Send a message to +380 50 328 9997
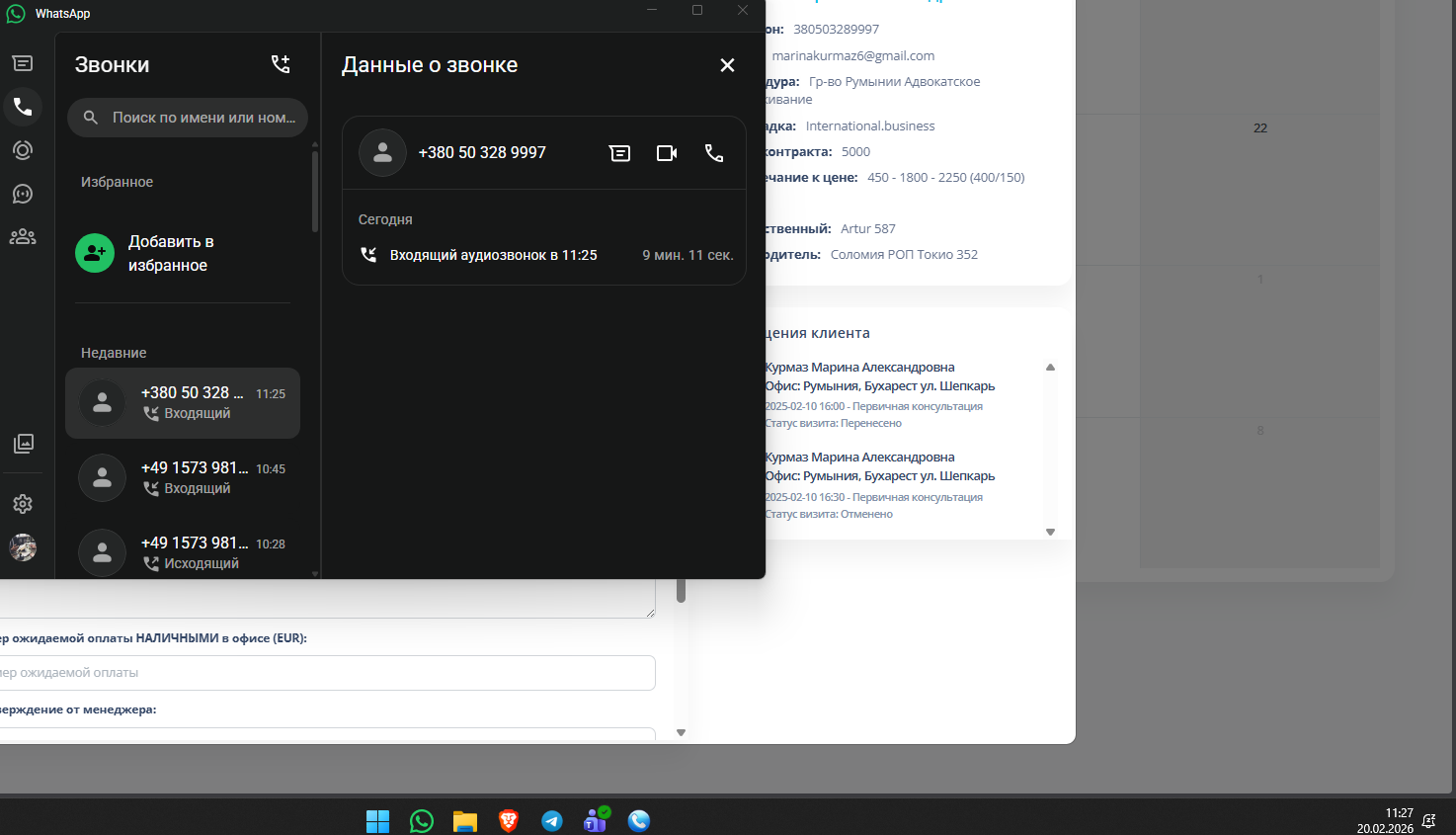The width and height of the screenshot is (1456, 835). [619, 153]
